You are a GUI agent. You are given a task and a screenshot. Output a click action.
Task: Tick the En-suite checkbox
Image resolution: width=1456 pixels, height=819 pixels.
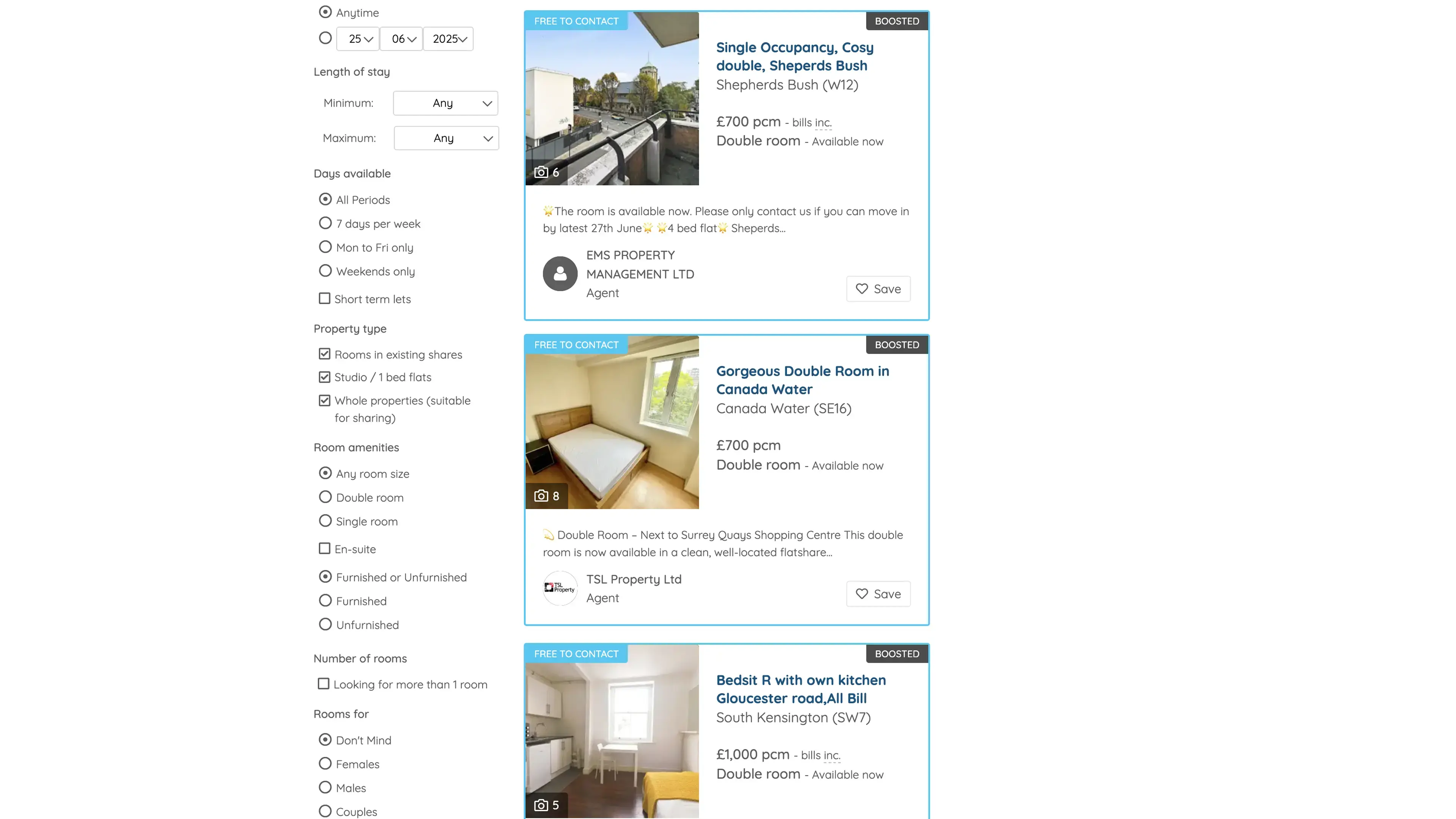325,549
